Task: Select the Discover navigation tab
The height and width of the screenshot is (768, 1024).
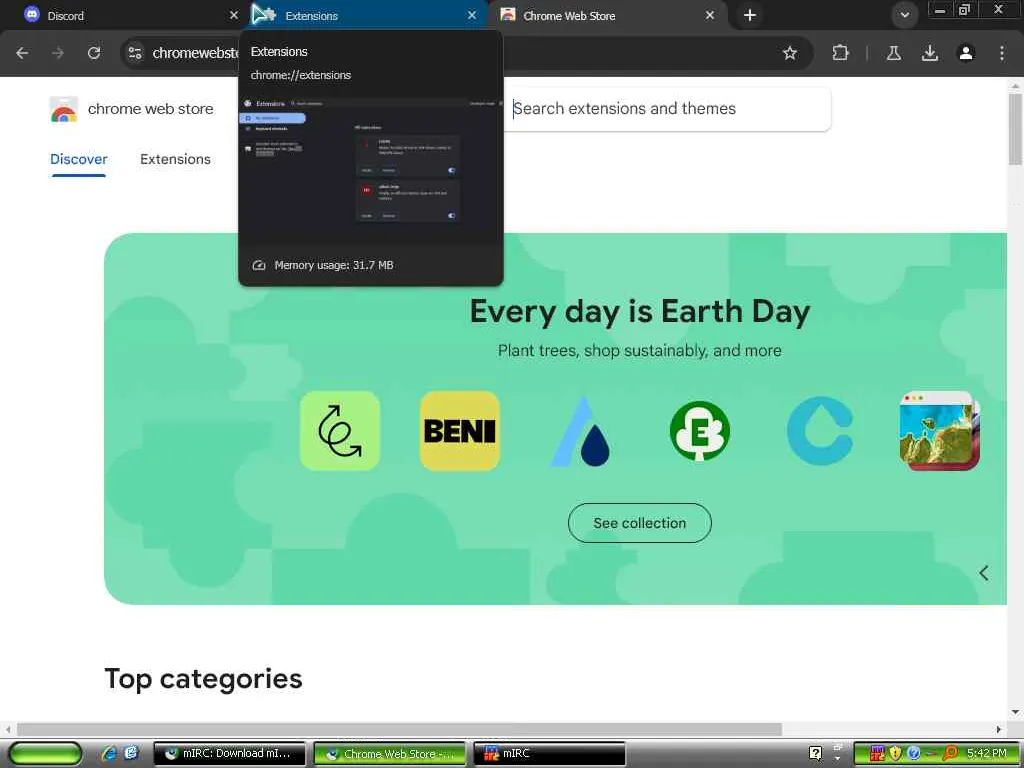Action: [78, 159]
